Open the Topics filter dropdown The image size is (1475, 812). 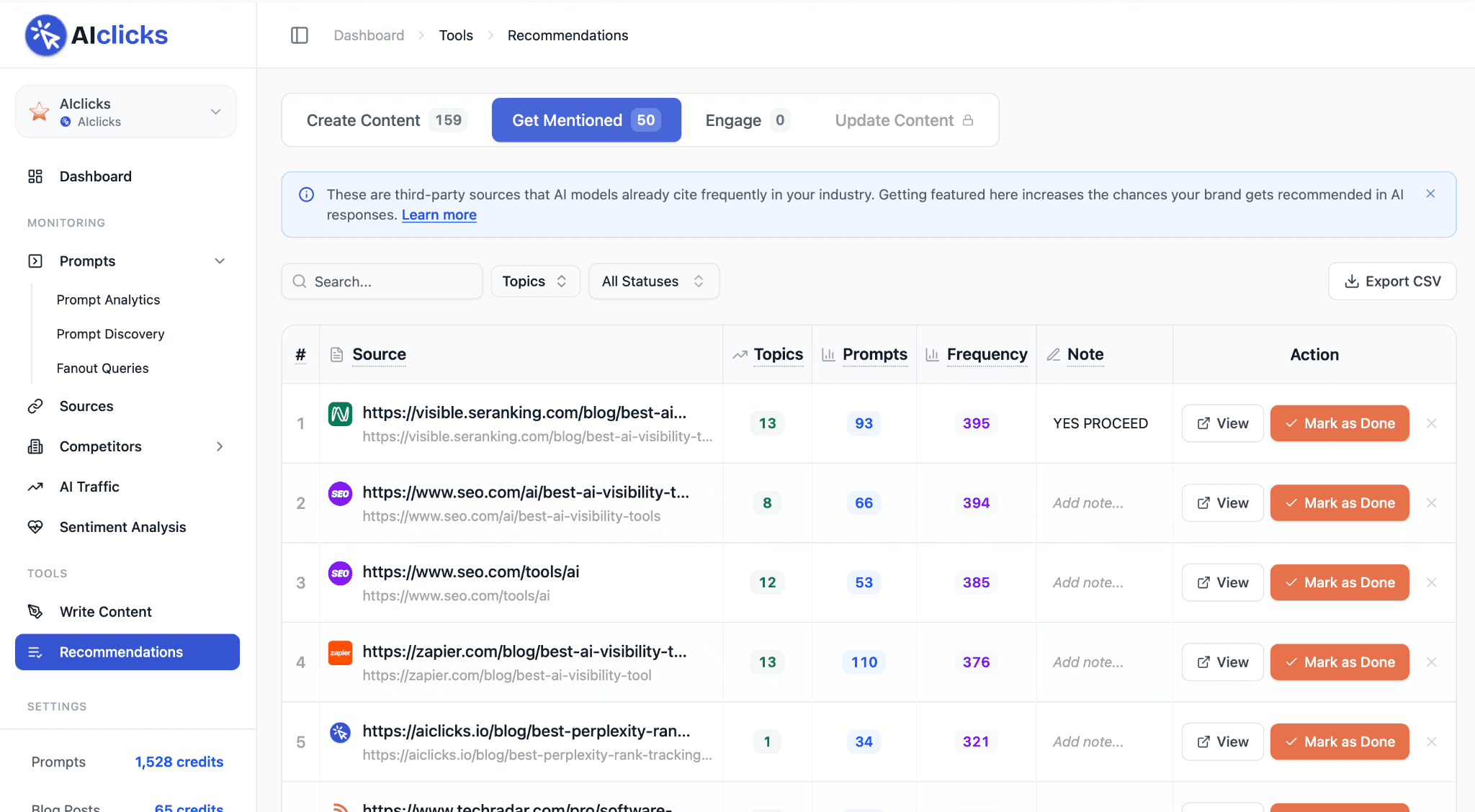click(x=535, y=281)
